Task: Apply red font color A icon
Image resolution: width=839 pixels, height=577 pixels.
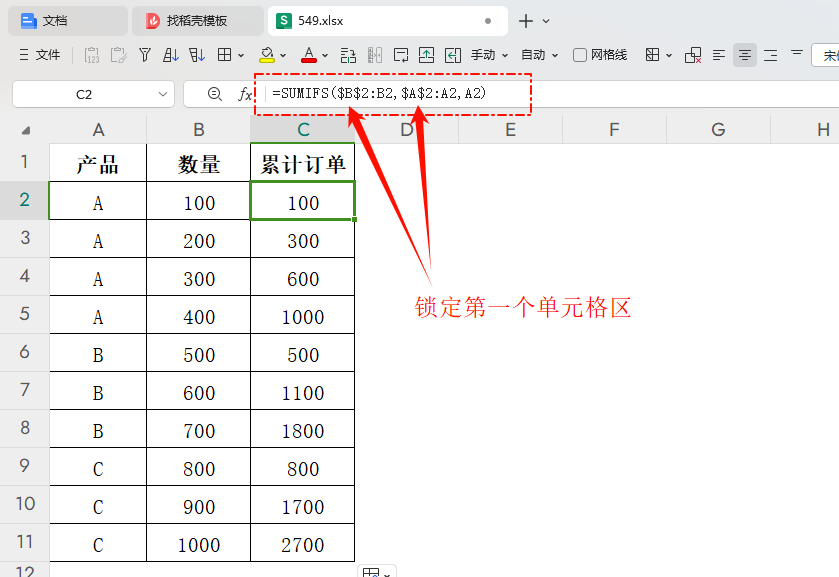Action: point(309,55)
